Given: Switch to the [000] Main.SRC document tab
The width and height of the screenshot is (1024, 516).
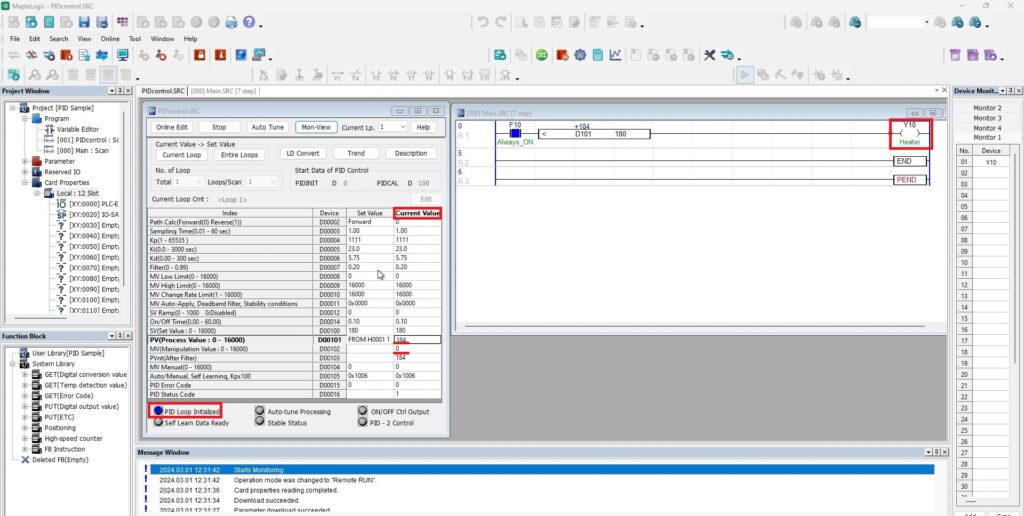Looking at the screenshot, I should coord(223,91).
